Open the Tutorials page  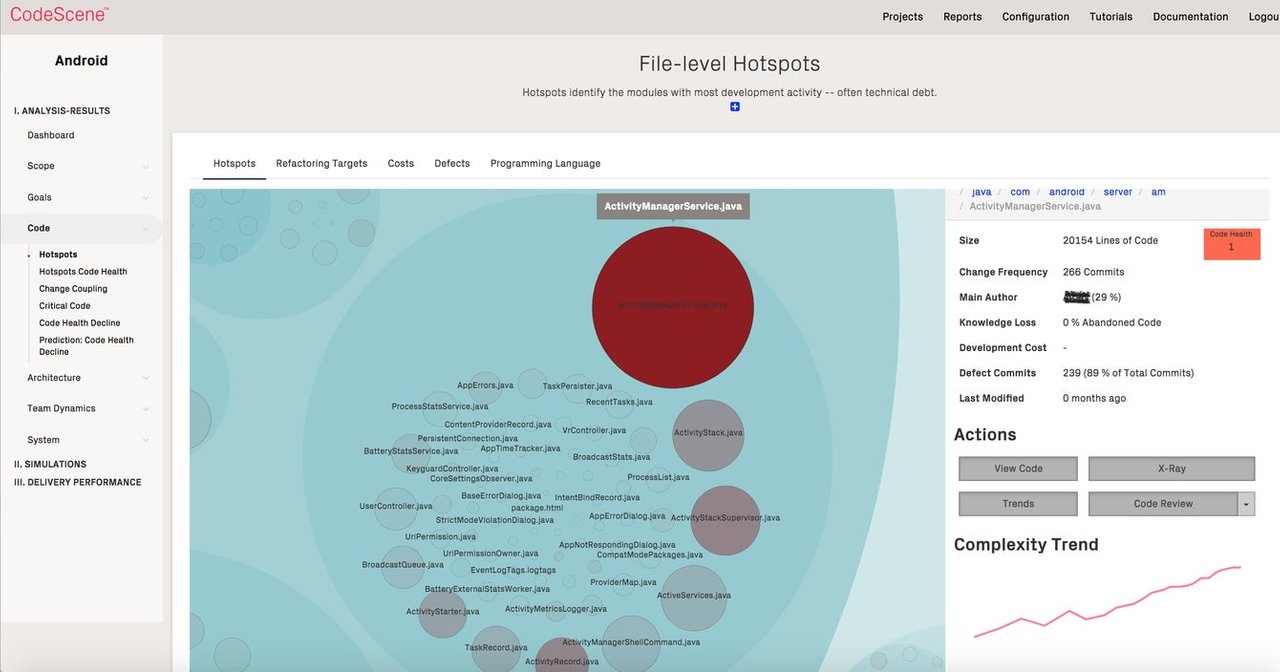[x=1111, y=17]
